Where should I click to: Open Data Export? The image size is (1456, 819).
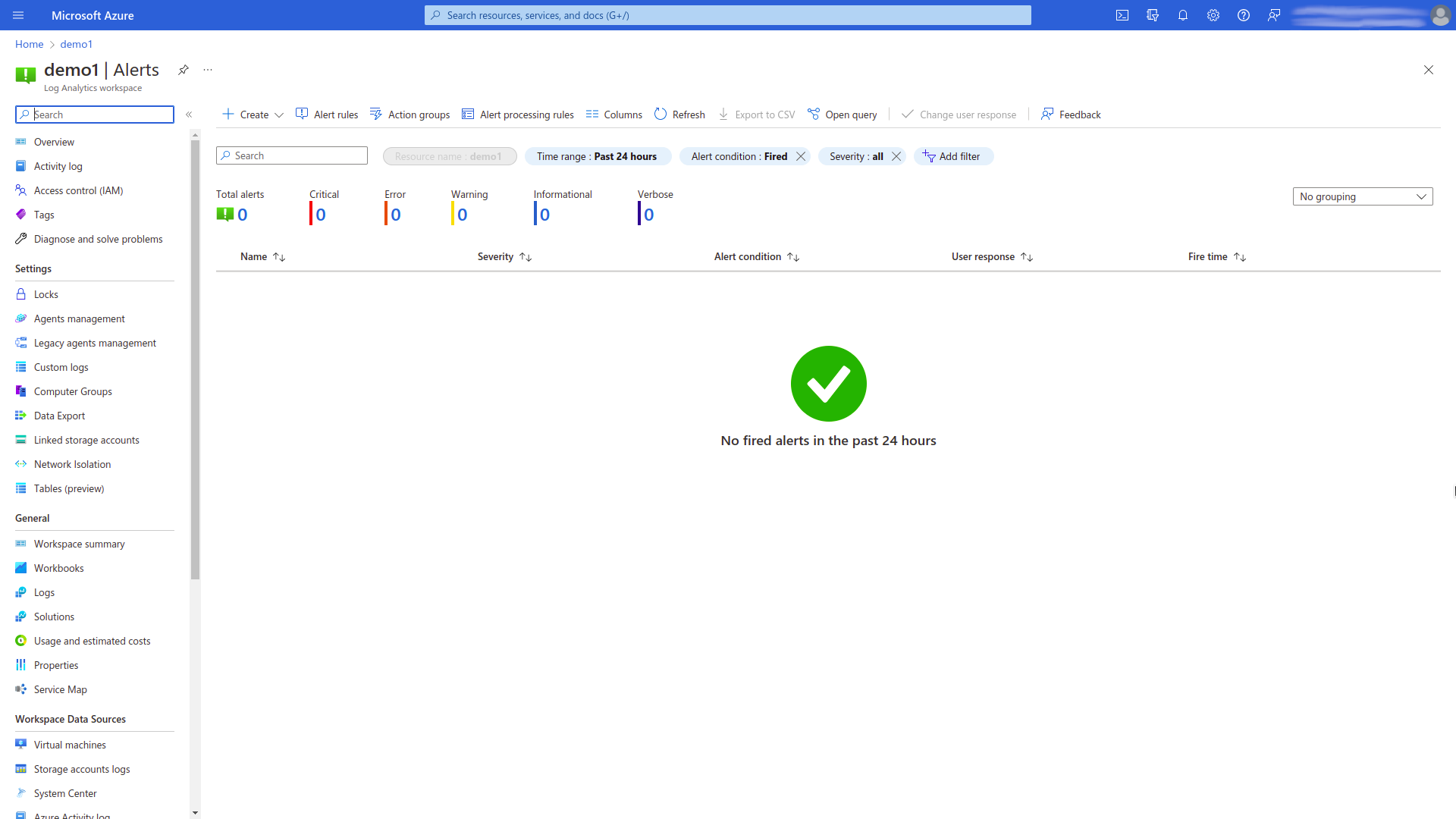click(95, 416)
